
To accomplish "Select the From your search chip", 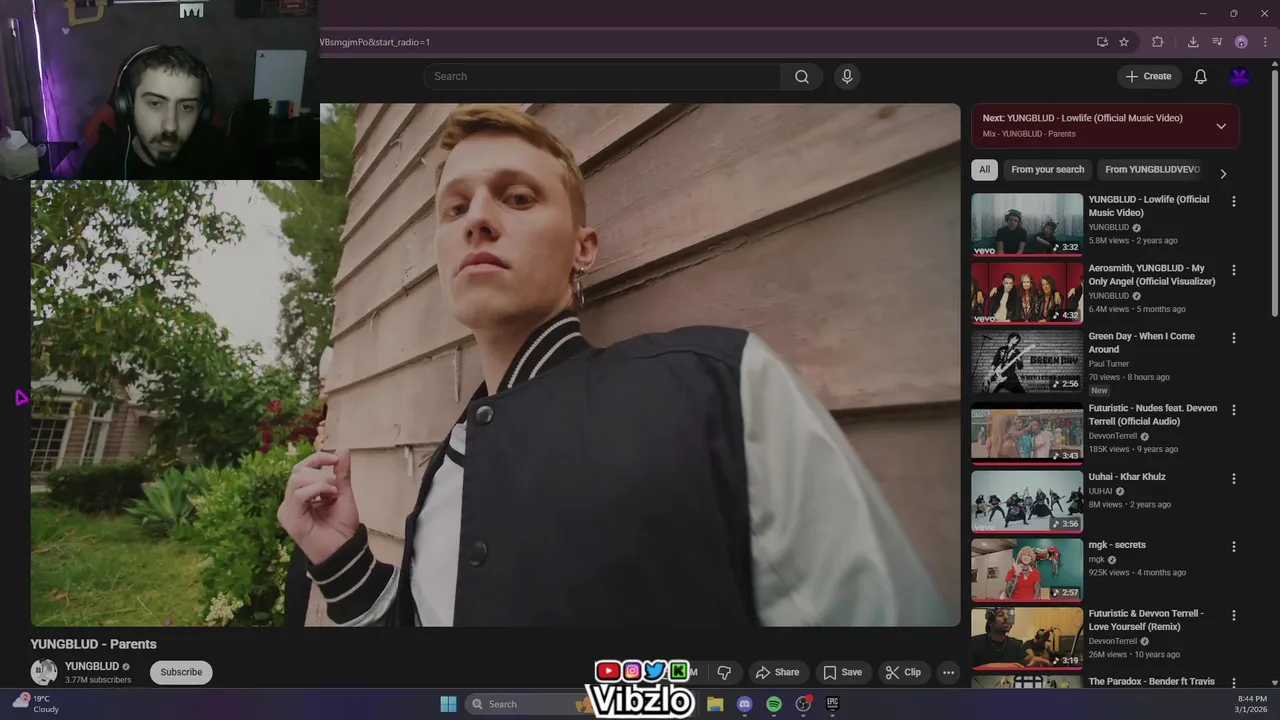I will (x=1047, y=170).
